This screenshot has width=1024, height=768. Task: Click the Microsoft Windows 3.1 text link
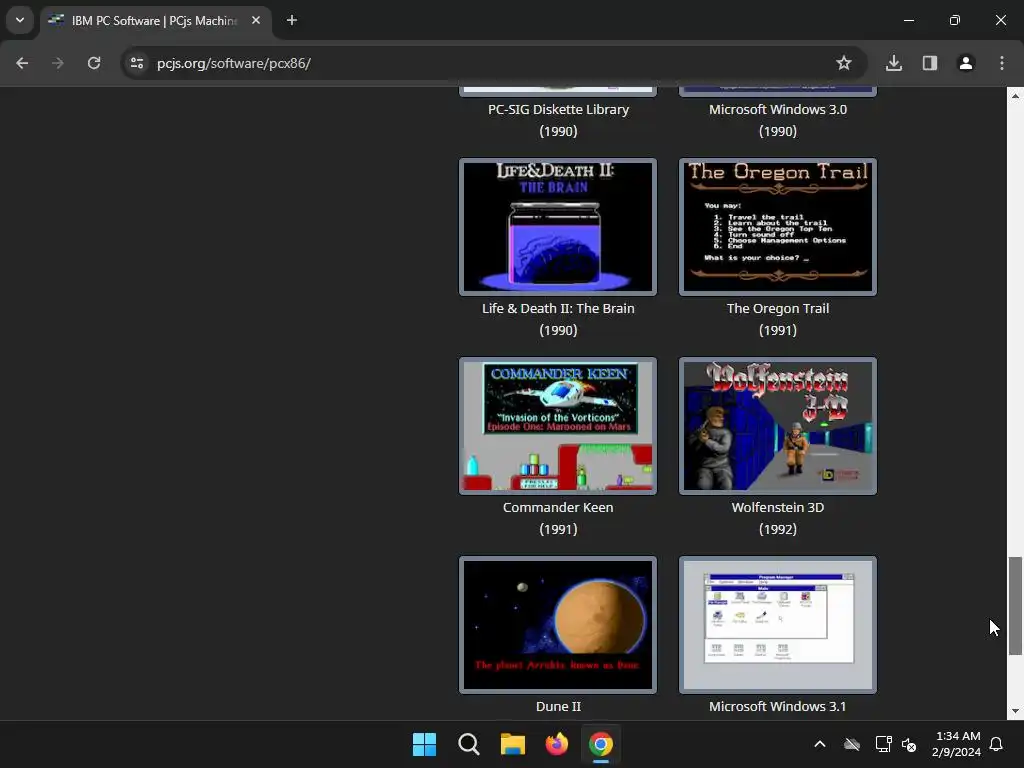[x=778, y=707]
